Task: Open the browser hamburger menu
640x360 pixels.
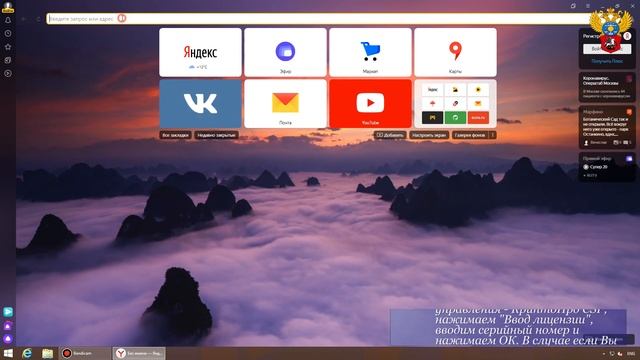Action: [x=588, y=6]
